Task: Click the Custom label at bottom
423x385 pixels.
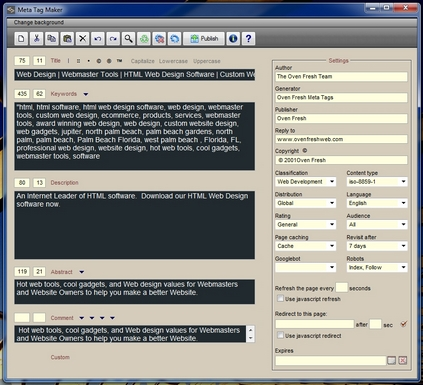Action: [60, 357]
